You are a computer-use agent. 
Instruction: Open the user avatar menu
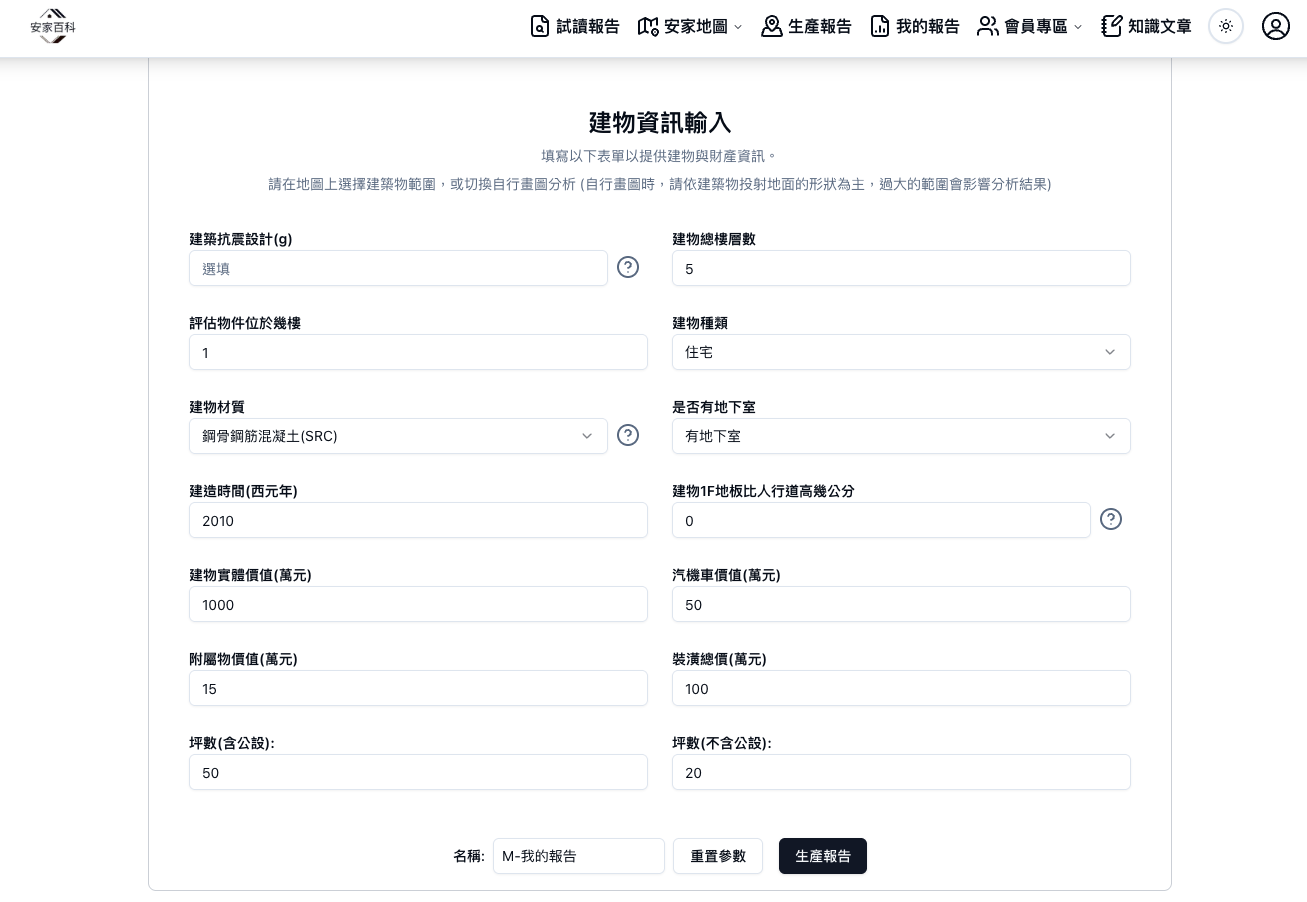[1276, 26]
